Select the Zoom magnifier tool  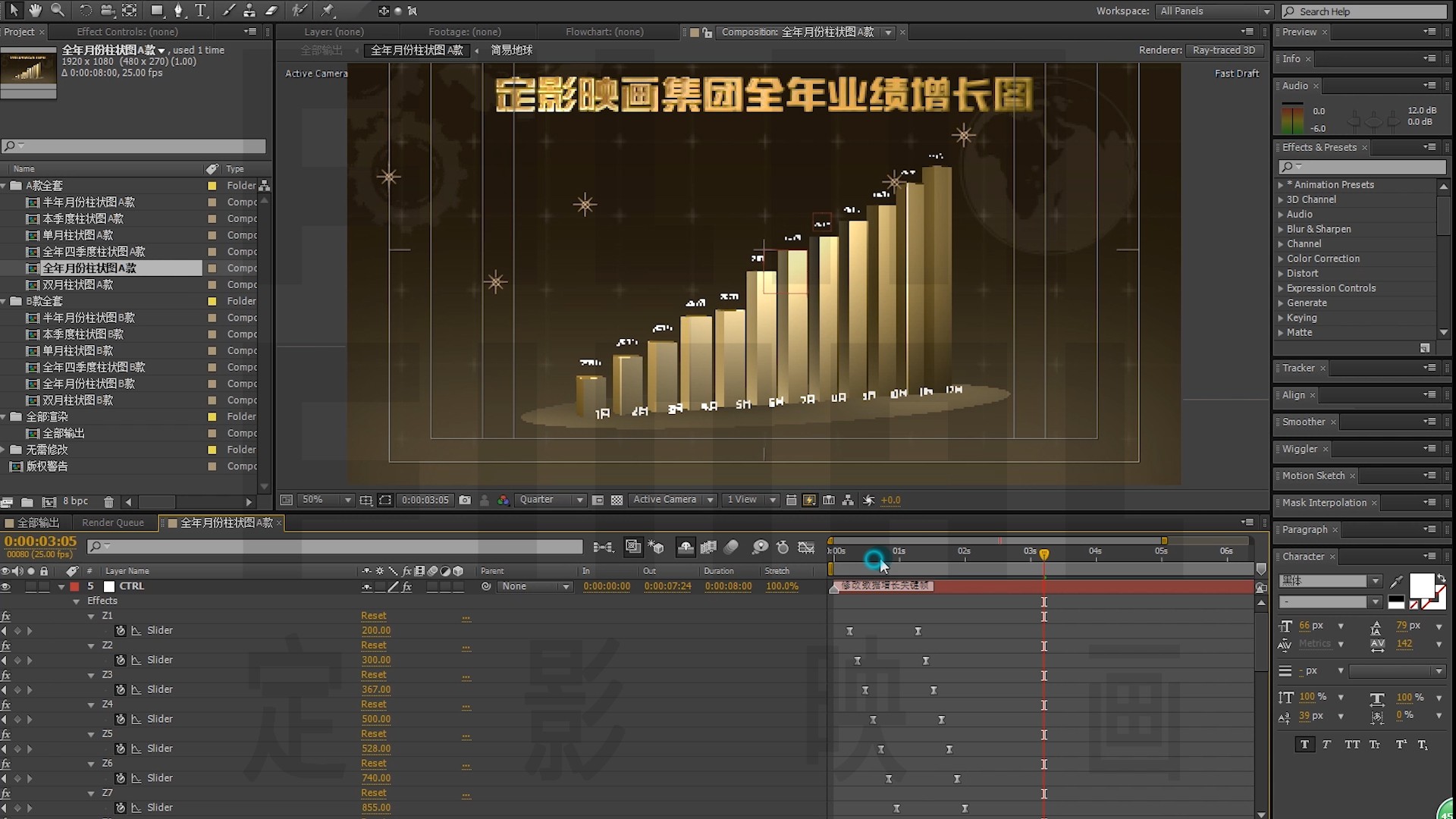pyautogui.click(x=58, y=10)
